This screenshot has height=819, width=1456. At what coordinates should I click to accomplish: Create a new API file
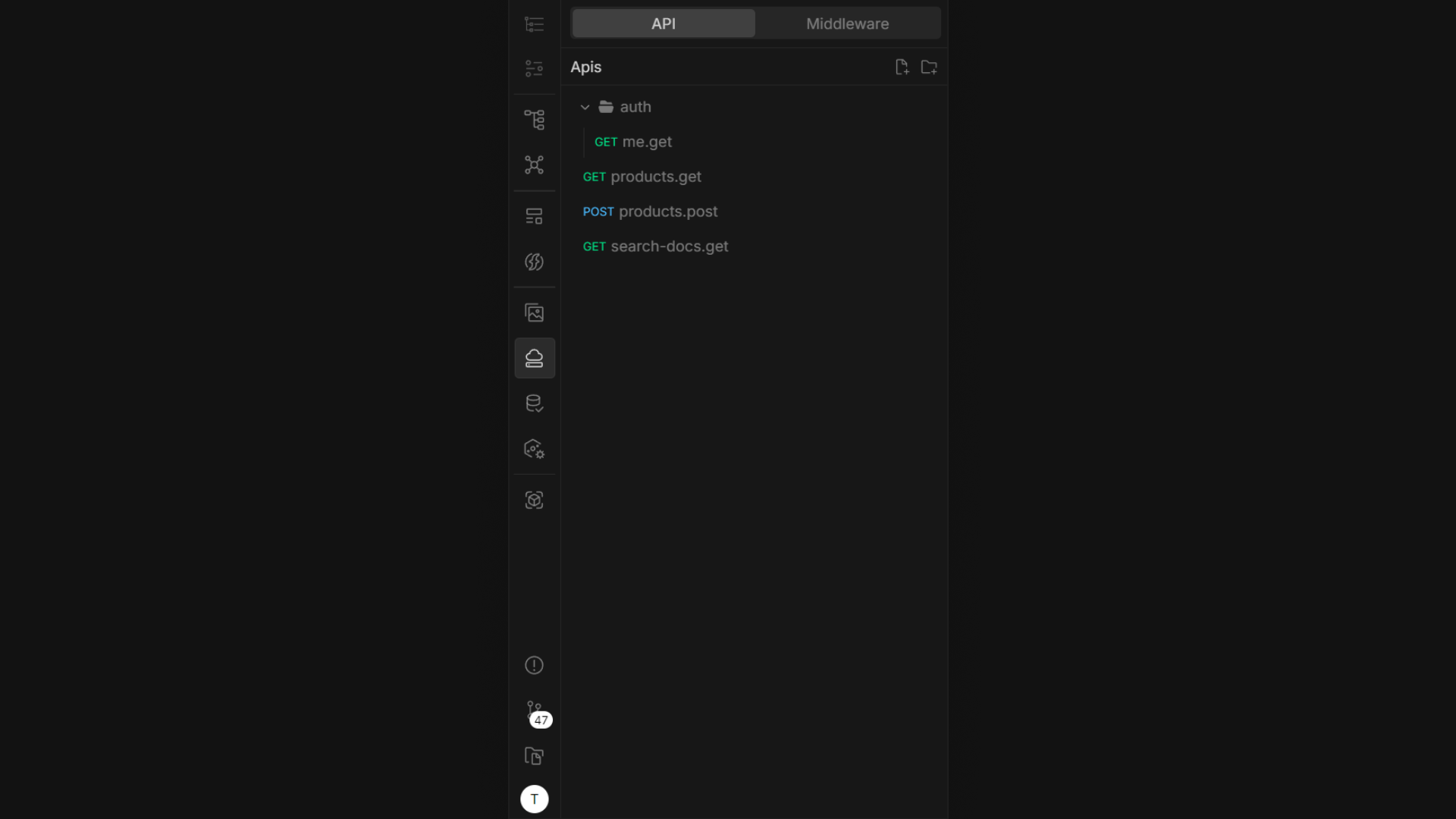(902, 67)
